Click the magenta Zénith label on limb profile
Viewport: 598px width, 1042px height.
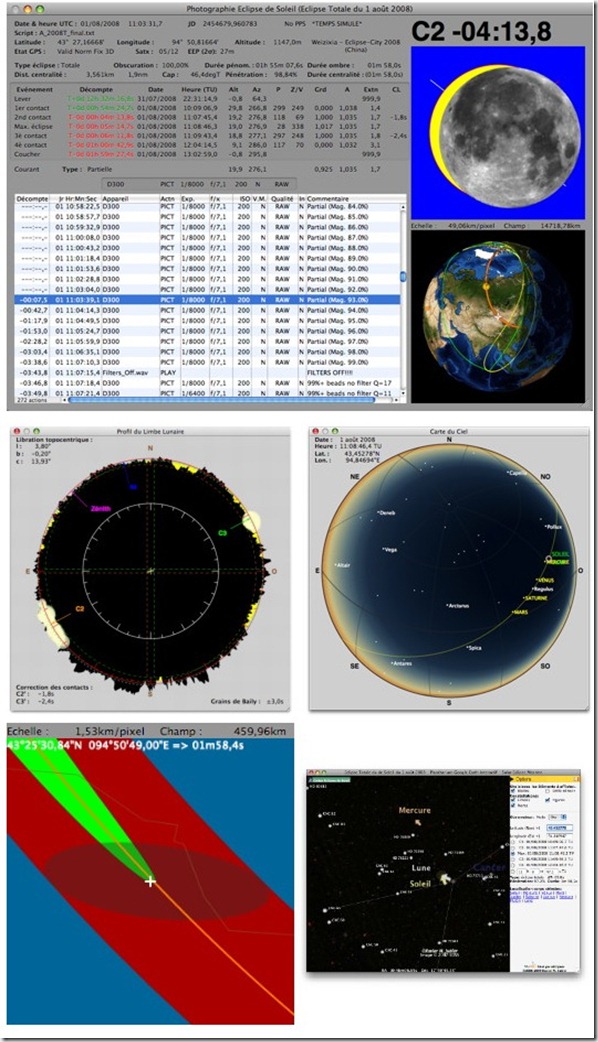[101, 508]
